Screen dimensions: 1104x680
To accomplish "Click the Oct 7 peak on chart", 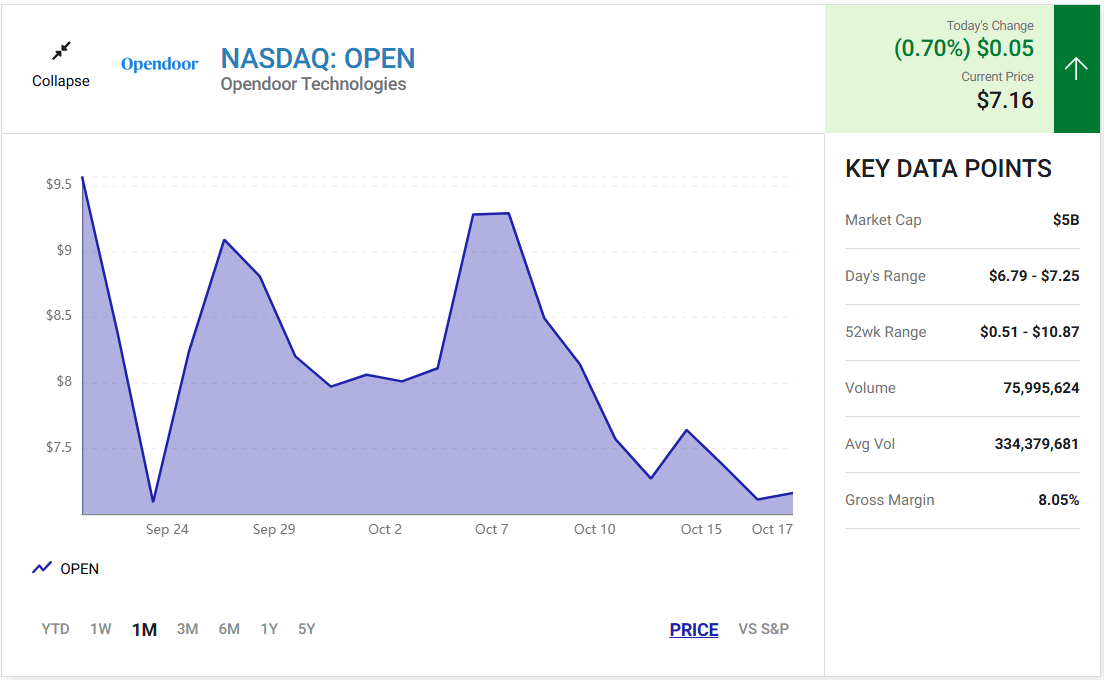I will [509, 213].
